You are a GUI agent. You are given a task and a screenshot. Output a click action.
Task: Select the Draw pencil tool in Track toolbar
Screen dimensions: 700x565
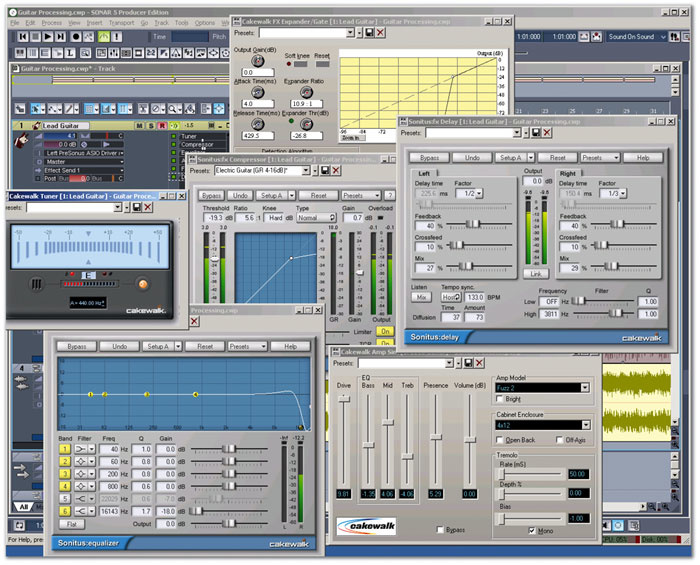(69, 108)
